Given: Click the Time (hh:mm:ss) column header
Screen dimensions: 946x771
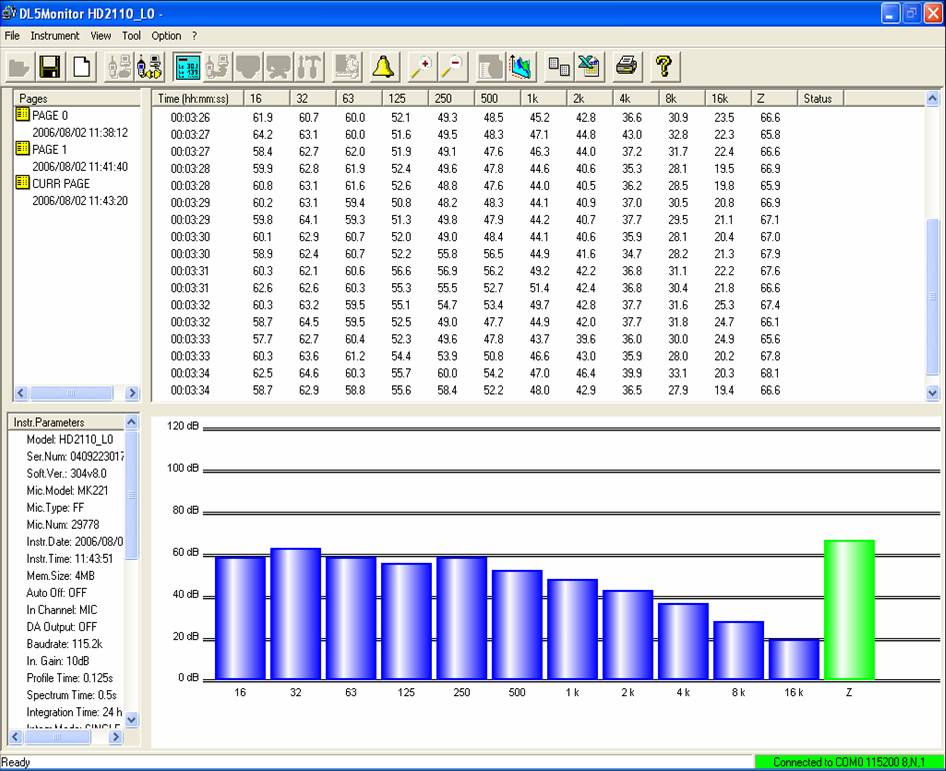Looking at the screenshot, I should point(198,98).
